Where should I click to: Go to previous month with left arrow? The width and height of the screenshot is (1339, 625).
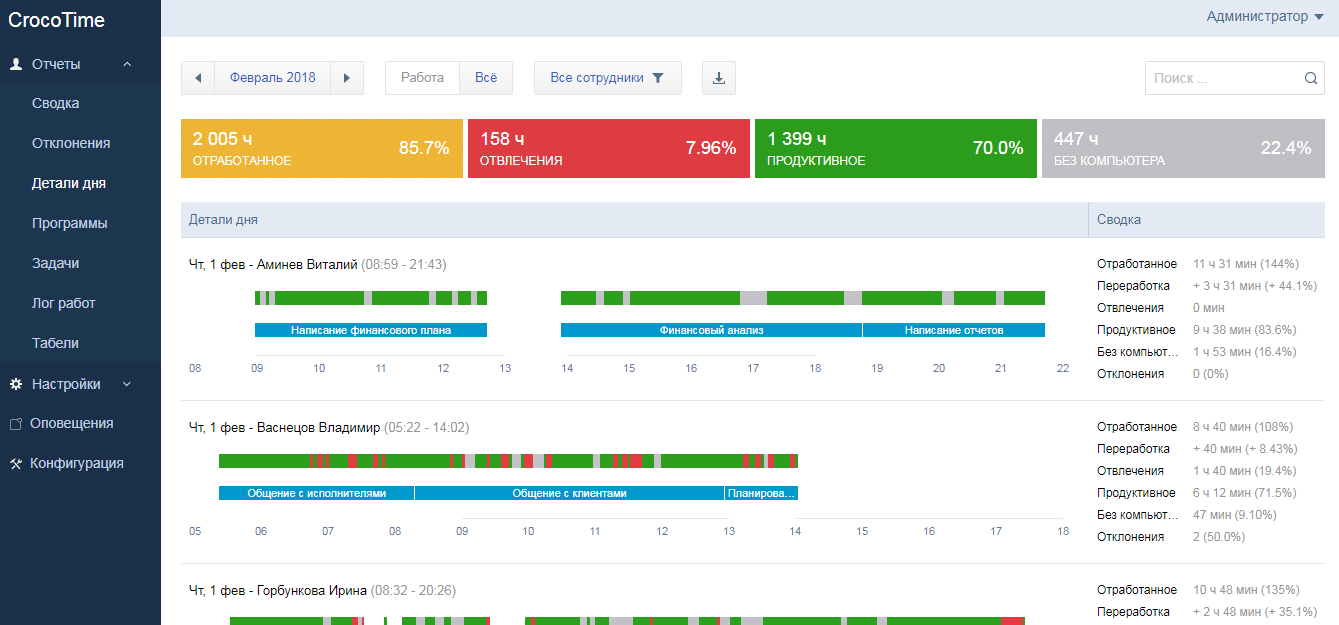[x=198, y=78]
